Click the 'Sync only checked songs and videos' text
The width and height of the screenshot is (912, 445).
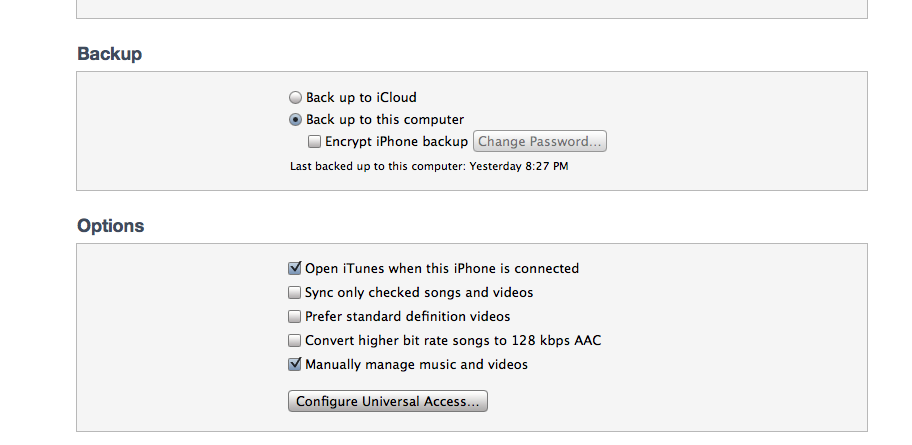tap(419, 293)
